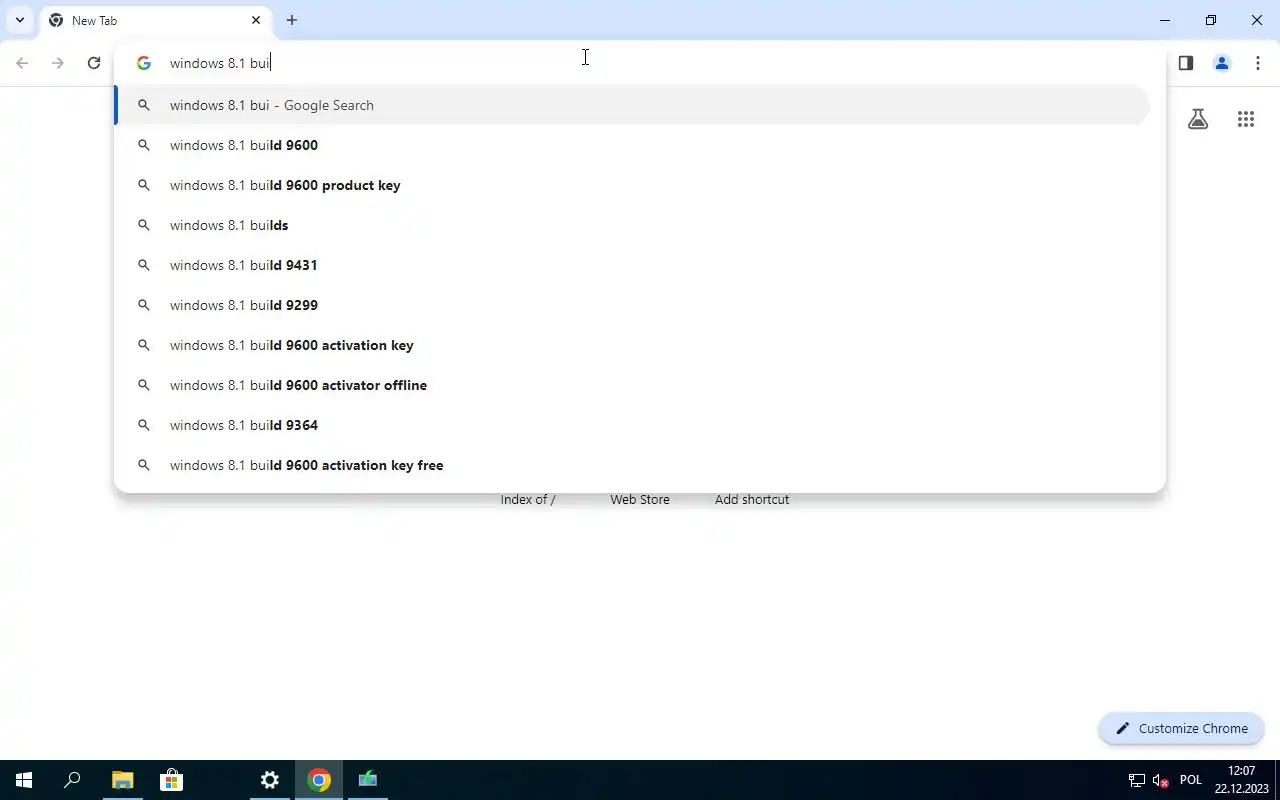Open the Windows Start menu
This screenshot has height=800, width=1280.
[24, 780]
